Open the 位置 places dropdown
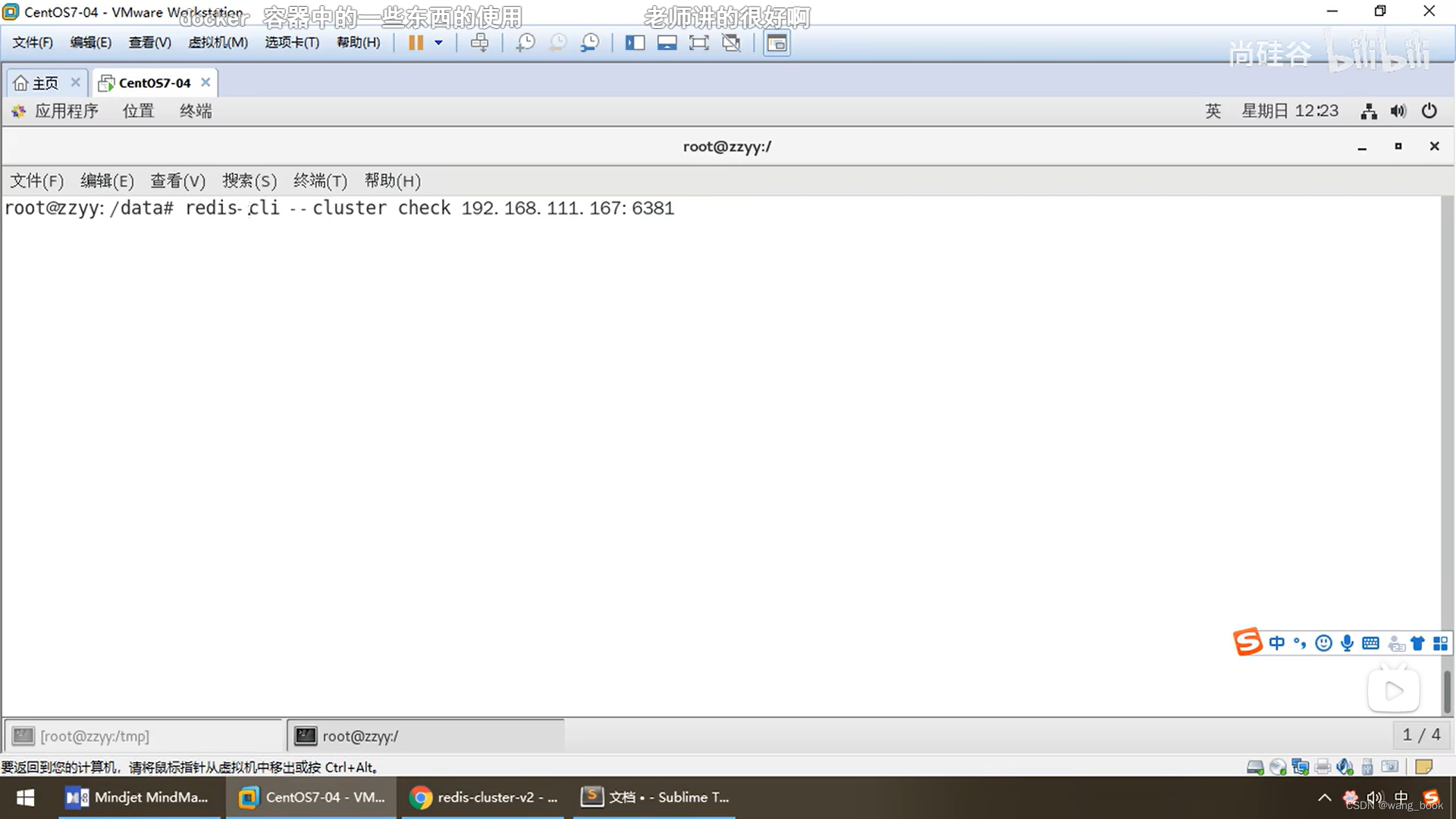 (138, 111)
